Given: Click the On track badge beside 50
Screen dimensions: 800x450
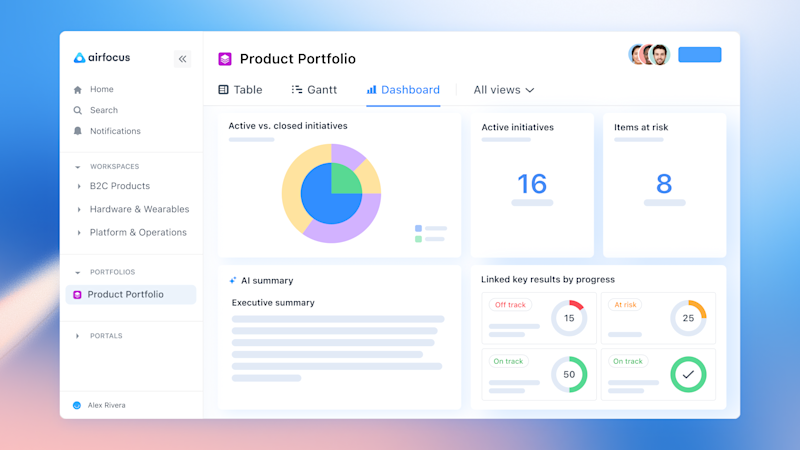Looking at the screenshot, I should point(508,361).
